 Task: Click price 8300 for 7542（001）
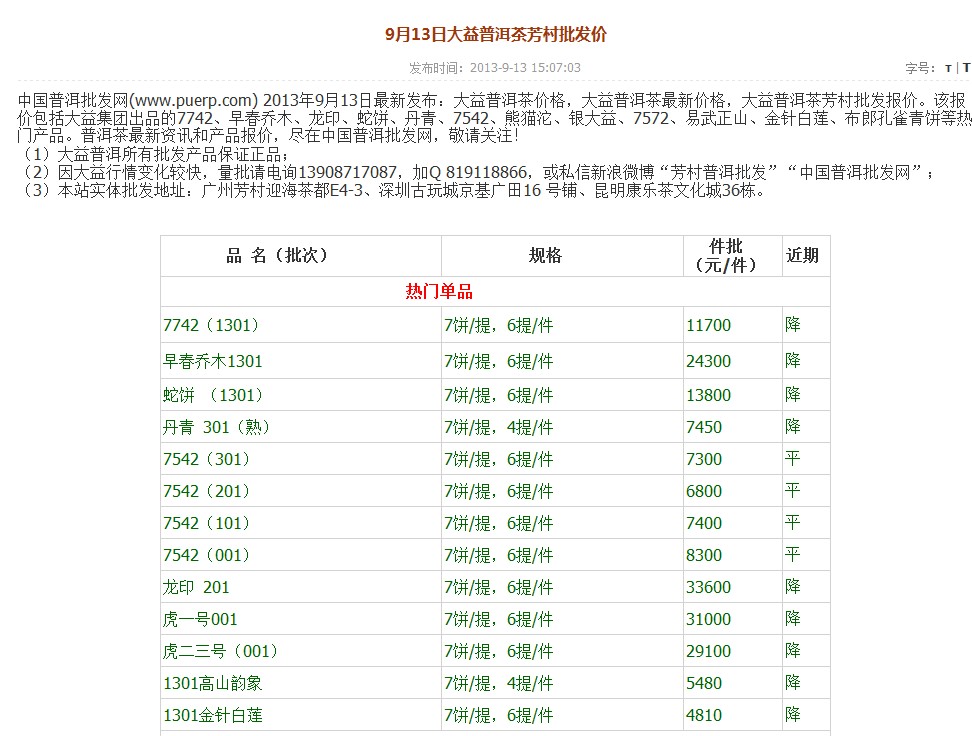click(x=704, y=555)
